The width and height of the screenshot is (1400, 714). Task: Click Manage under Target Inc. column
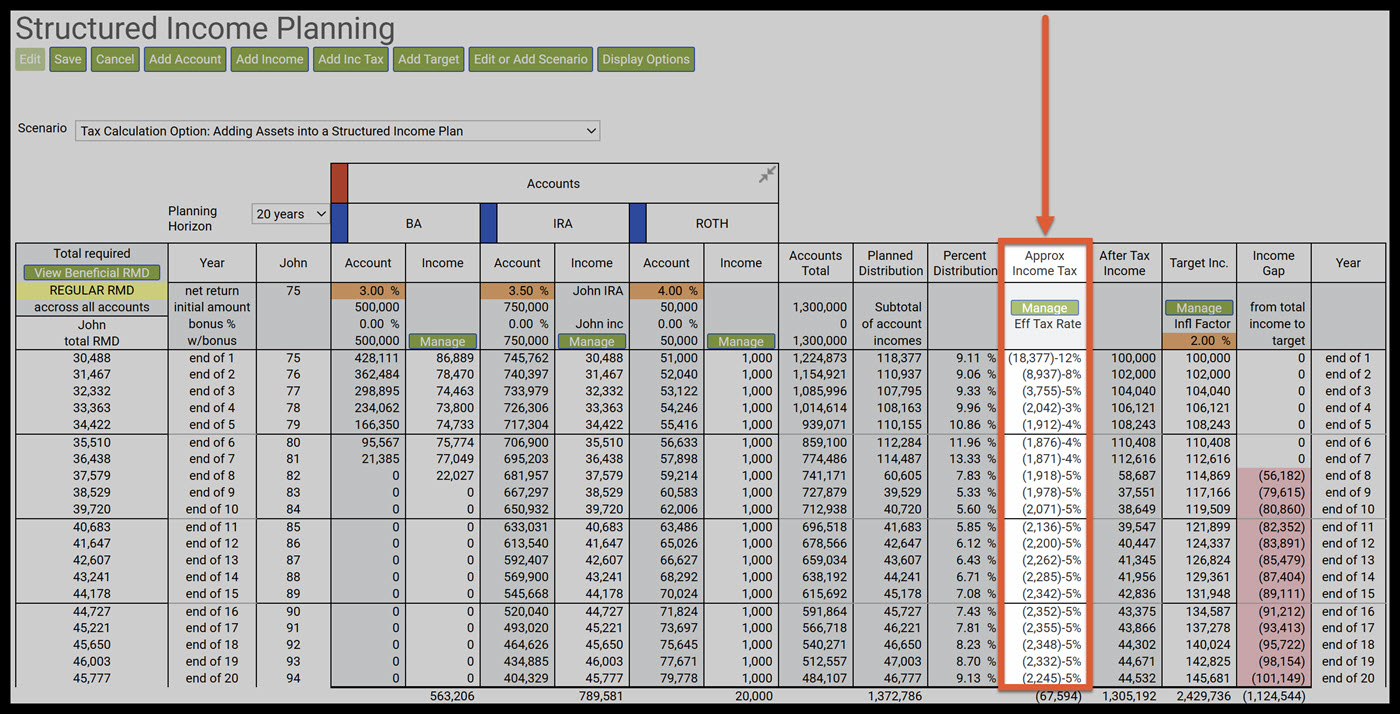point(1199,308)
